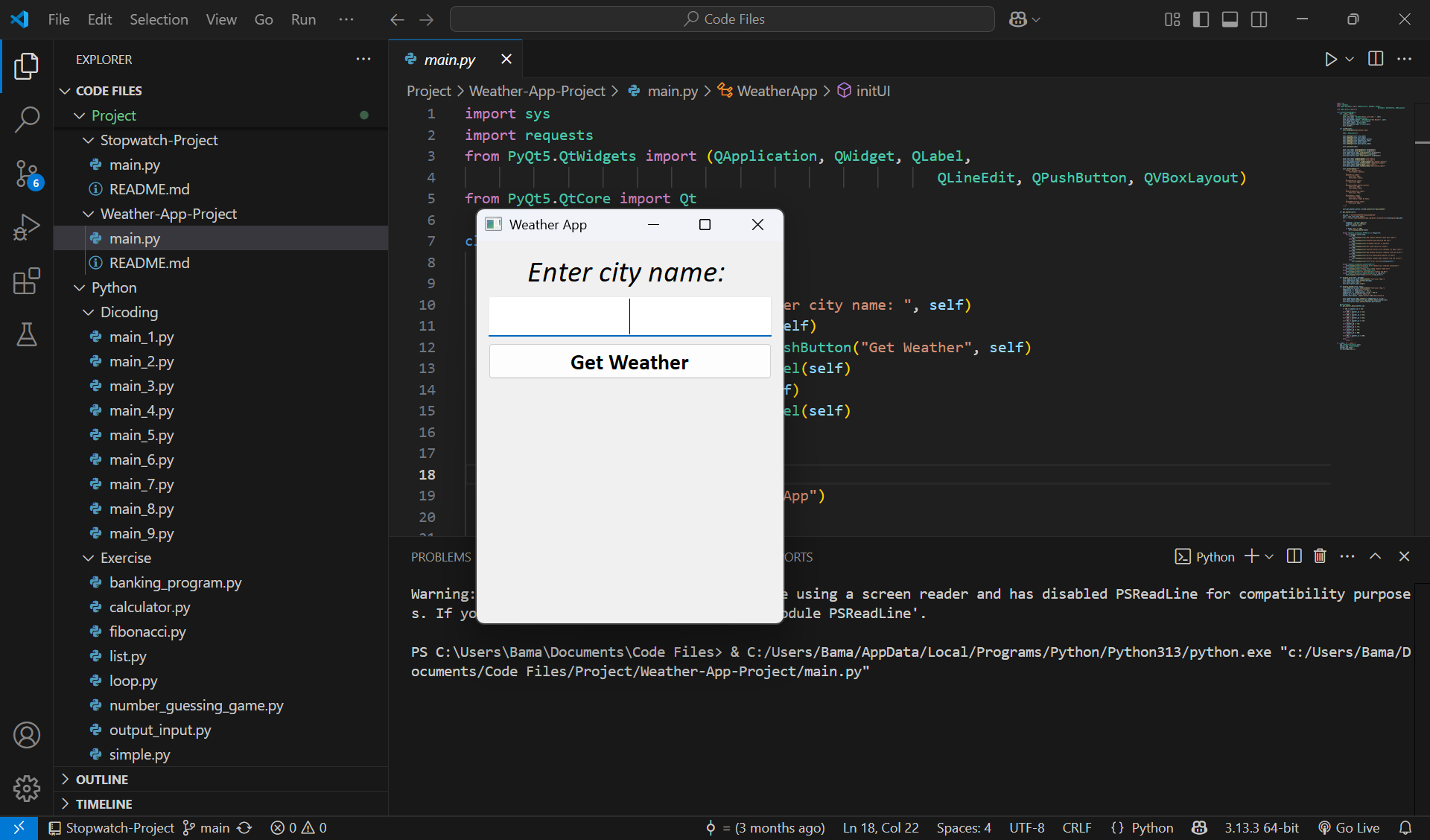Toggle the primary side bar
This screenshot has width=1430, height=840.
1201,19
